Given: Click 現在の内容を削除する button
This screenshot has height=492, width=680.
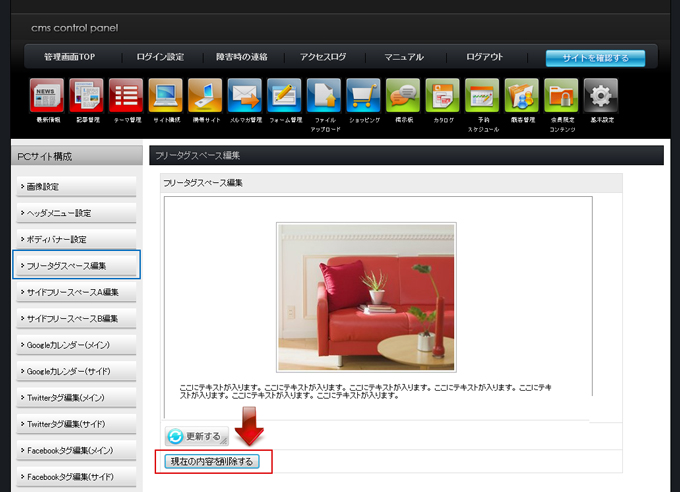Looking at the screenshot, I should tap(211, 461).
